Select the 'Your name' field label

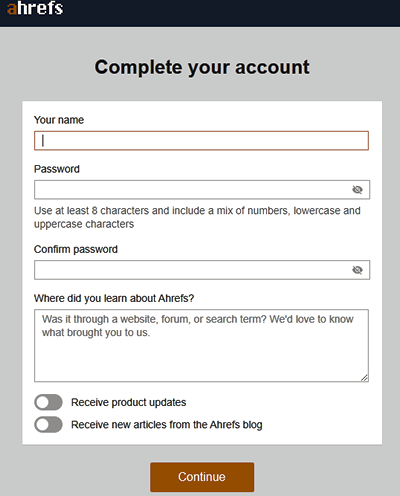[x=59, y=120]
